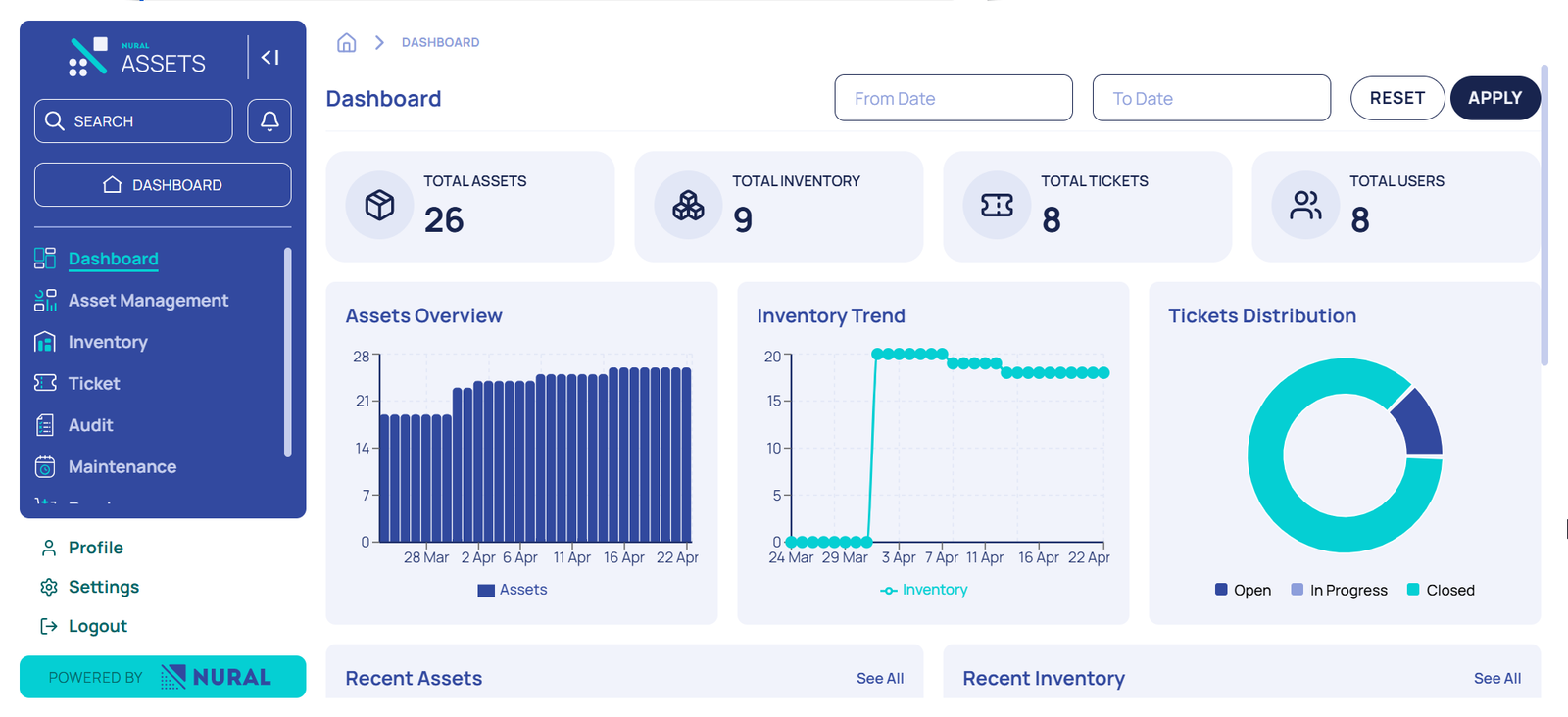Image resolution: width=1568 pixels, height=717 pixels.
Task: Click Logout link
Action: coord(98,626)
